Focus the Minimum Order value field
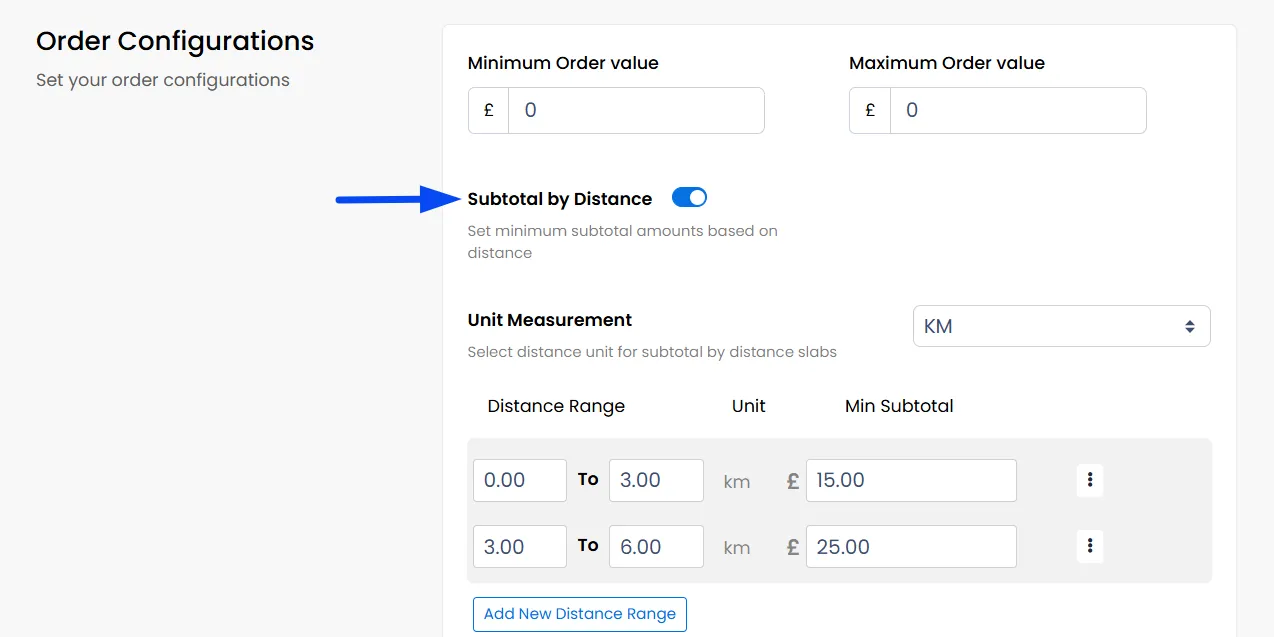This screenshot has height=637, width=1274. pos(636,110)
